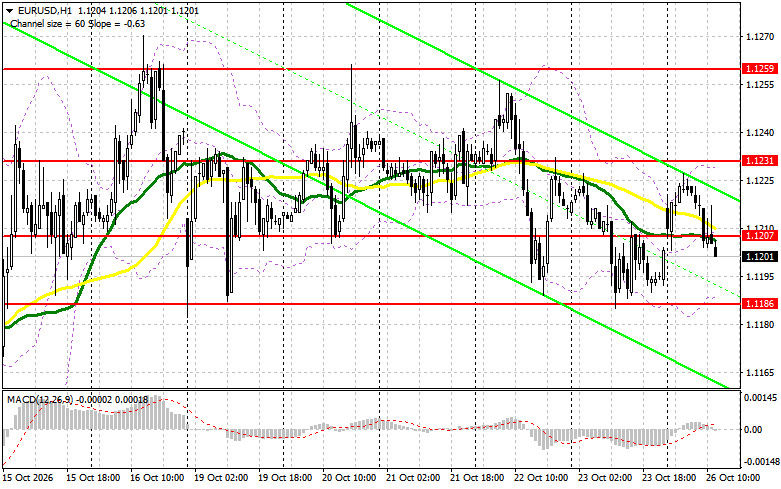Click the 1.1165 price scale value

pos(760,372)
